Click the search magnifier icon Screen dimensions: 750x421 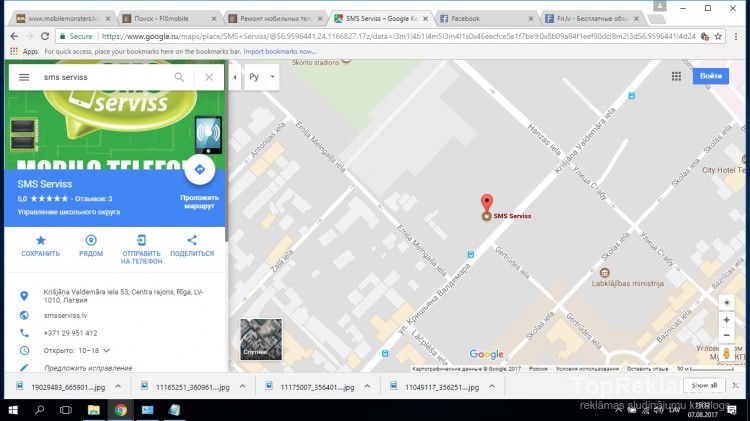[180, 77]
